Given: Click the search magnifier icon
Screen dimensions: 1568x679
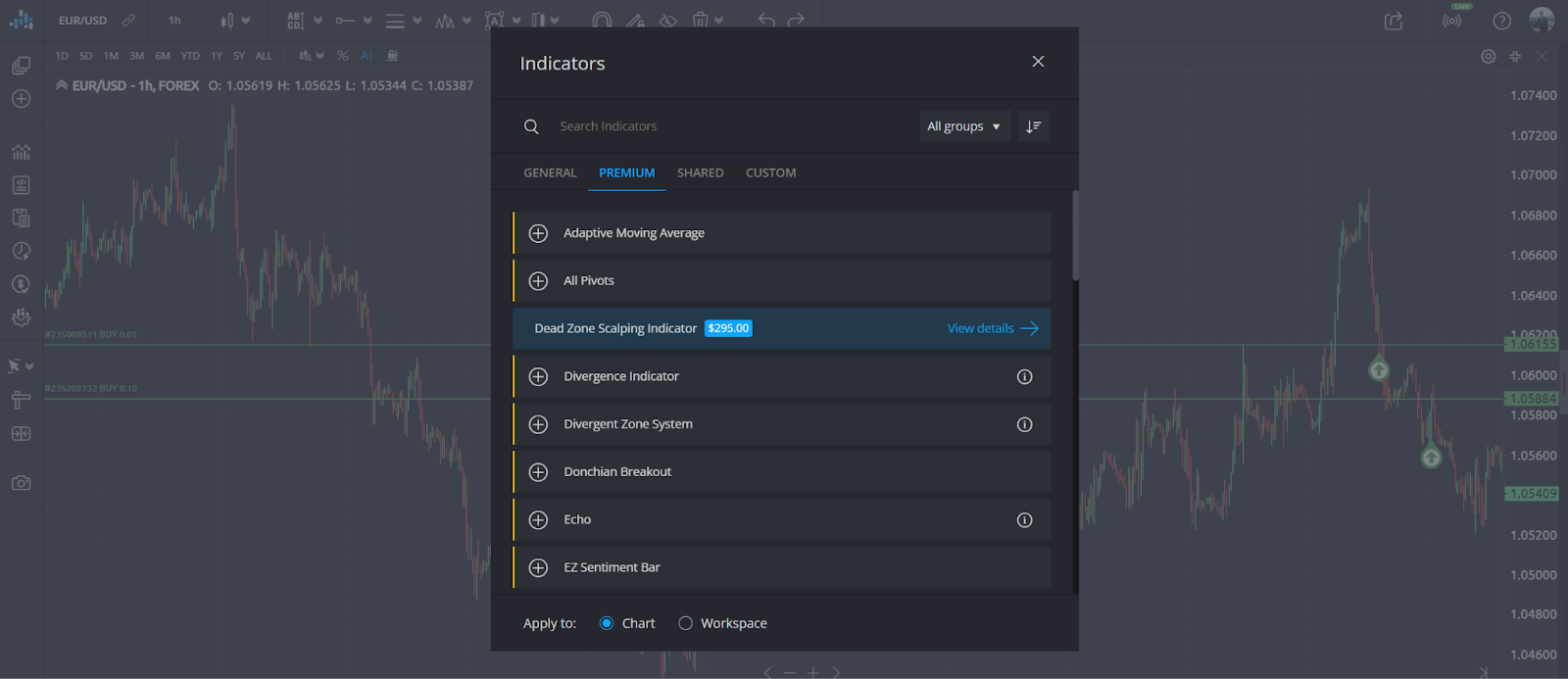Looking at the screenshot, I should 531,126.
